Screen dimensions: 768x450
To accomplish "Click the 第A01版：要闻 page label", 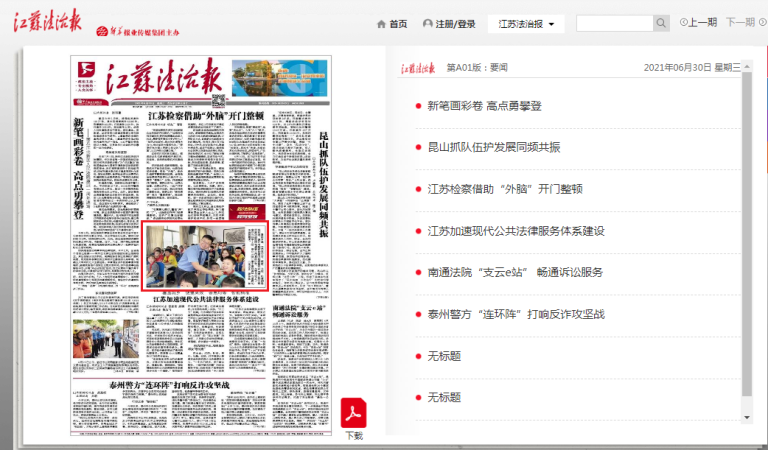I will click(x=477, y=68).
